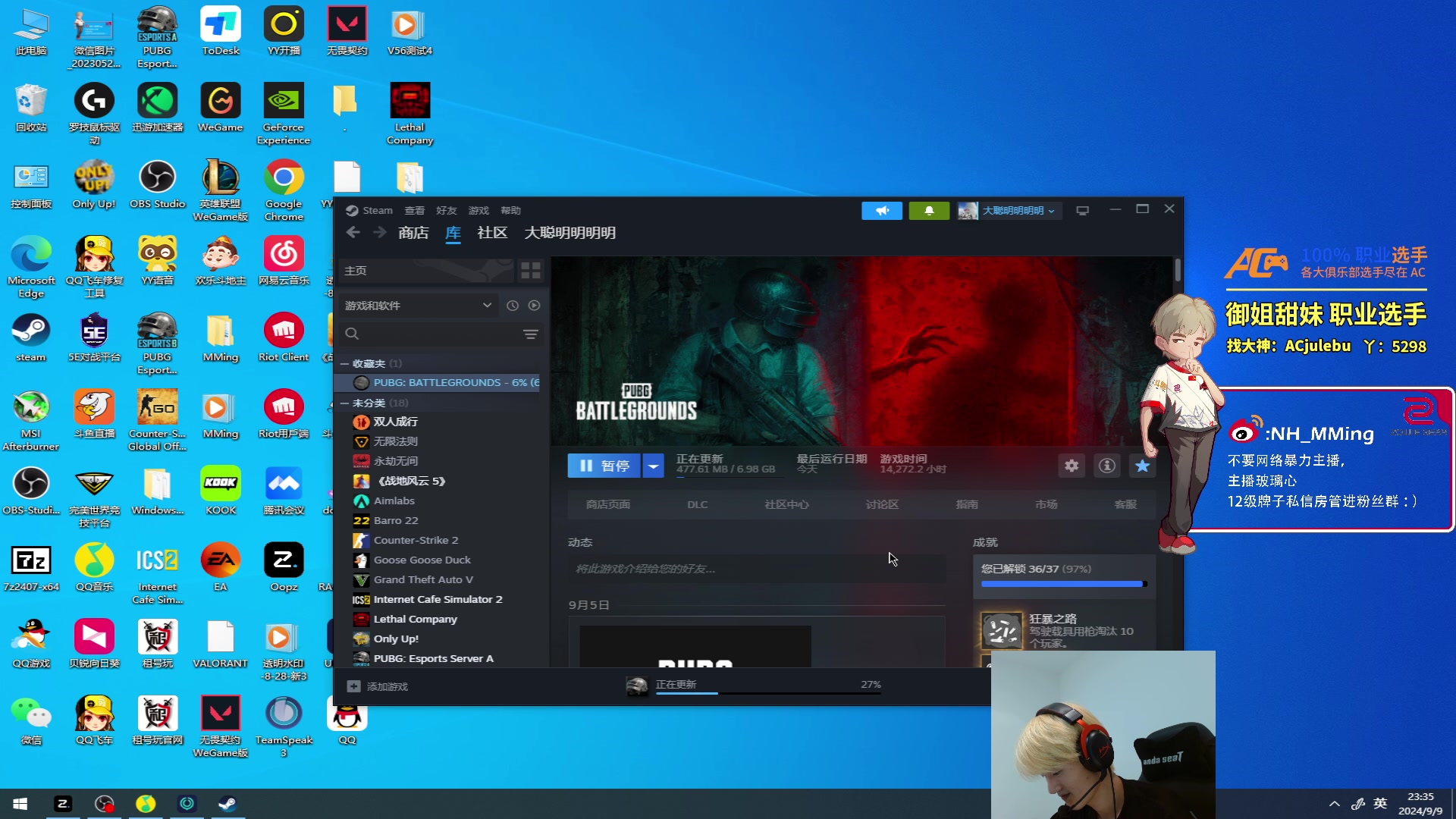The image size is (1456, 819).
Task: Select Lethal Company in library list
Action: (416, 620)
